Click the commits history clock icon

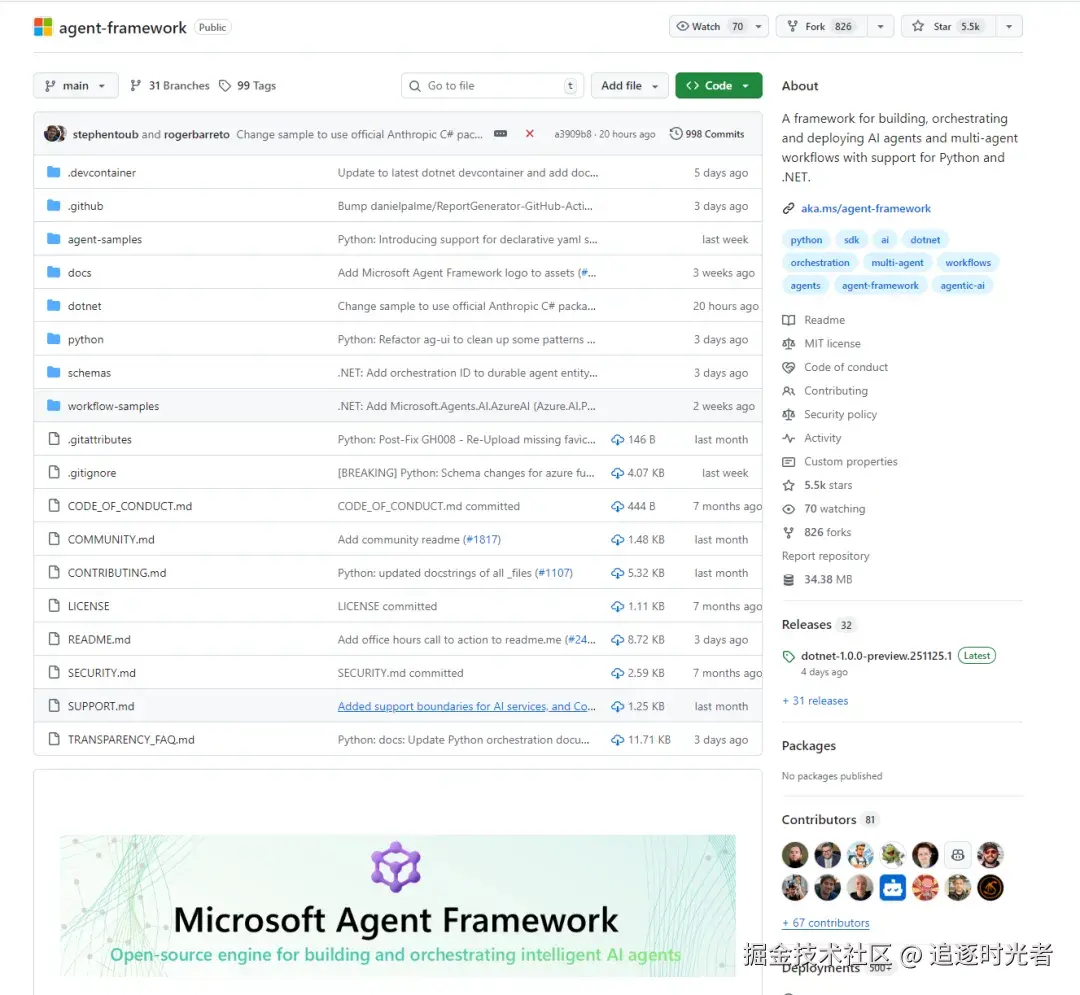(676, 134)
